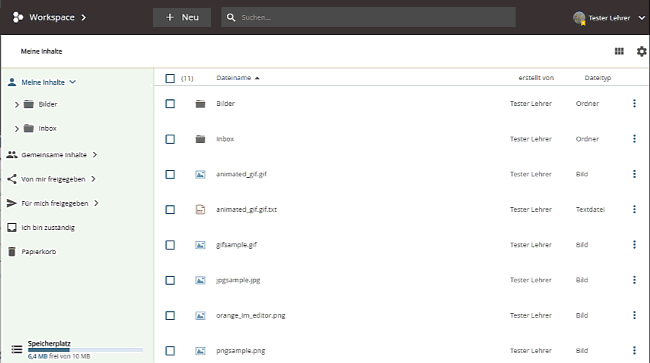The image size is (650, 363).
Task: Click Speicherplatz list icon
Action: pos(17,349)
